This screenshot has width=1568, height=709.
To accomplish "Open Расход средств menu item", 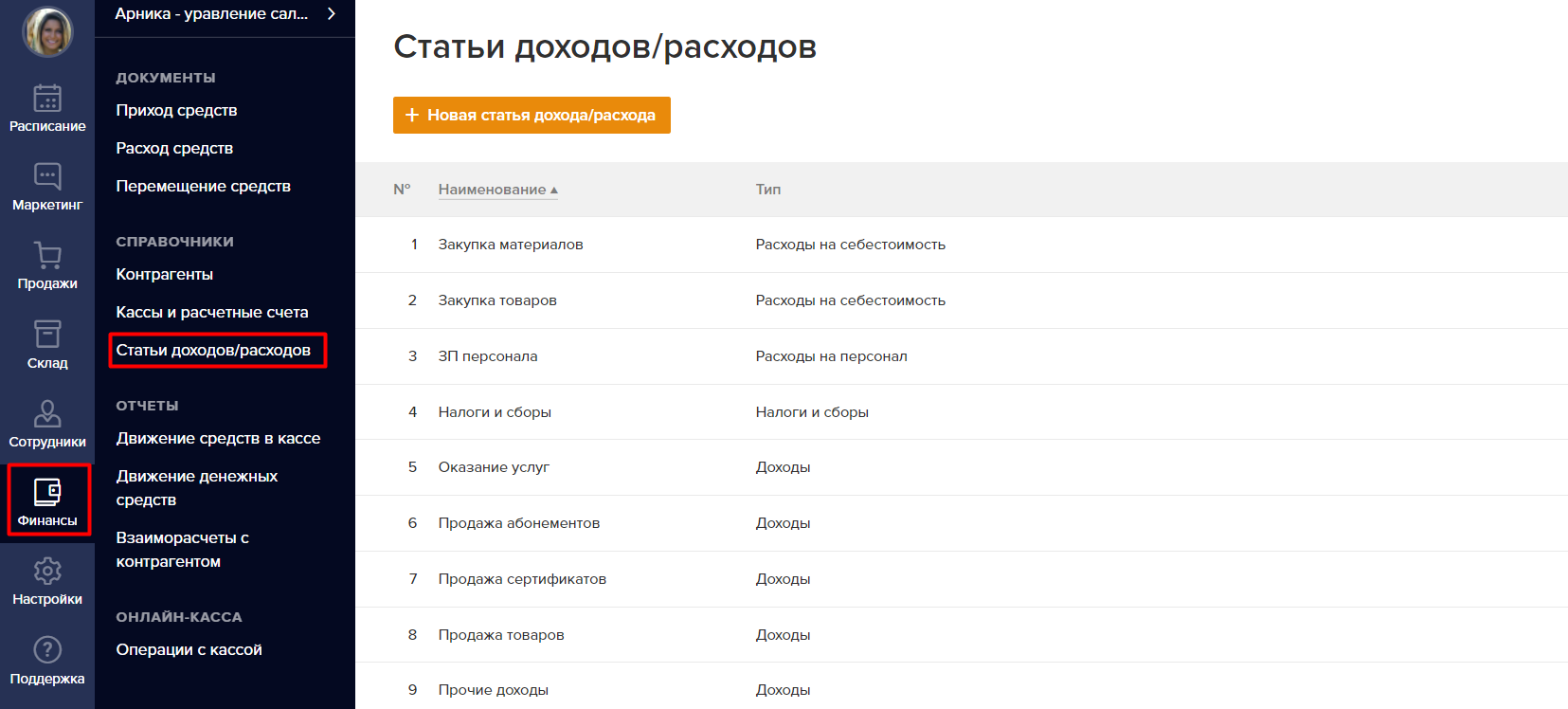I will point(174,149).
